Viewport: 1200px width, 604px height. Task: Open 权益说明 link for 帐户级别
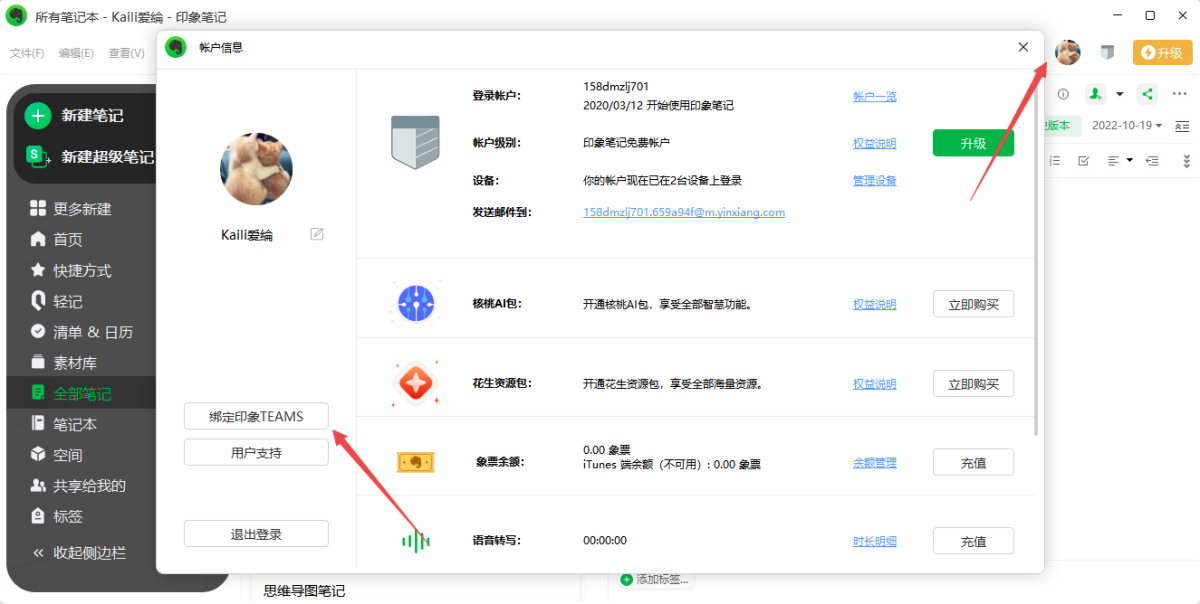click(875, 143)
